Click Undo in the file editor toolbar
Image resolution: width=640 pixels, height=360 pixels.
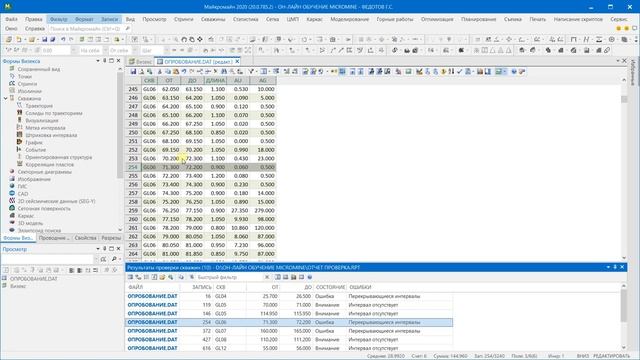click(184, 71)
